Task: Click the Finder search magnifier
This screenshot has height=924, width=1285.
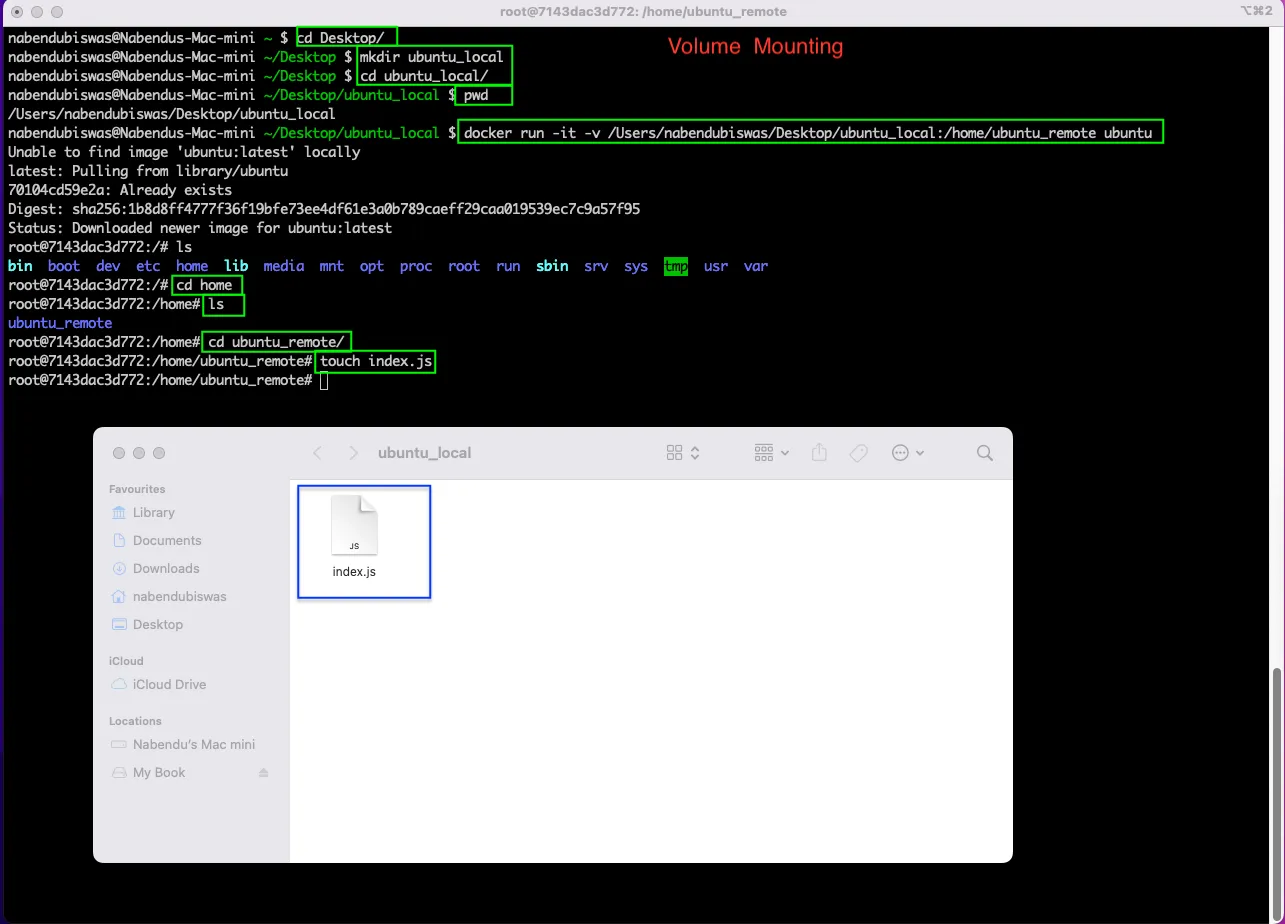Action: click(985, 453)
